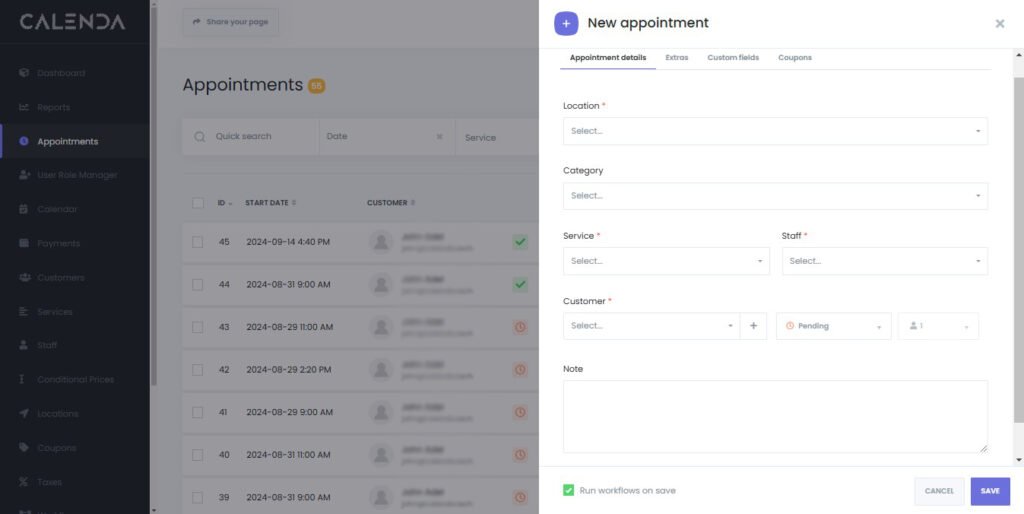
Task: Switch to the Extras tab
Action: [677, 58]
